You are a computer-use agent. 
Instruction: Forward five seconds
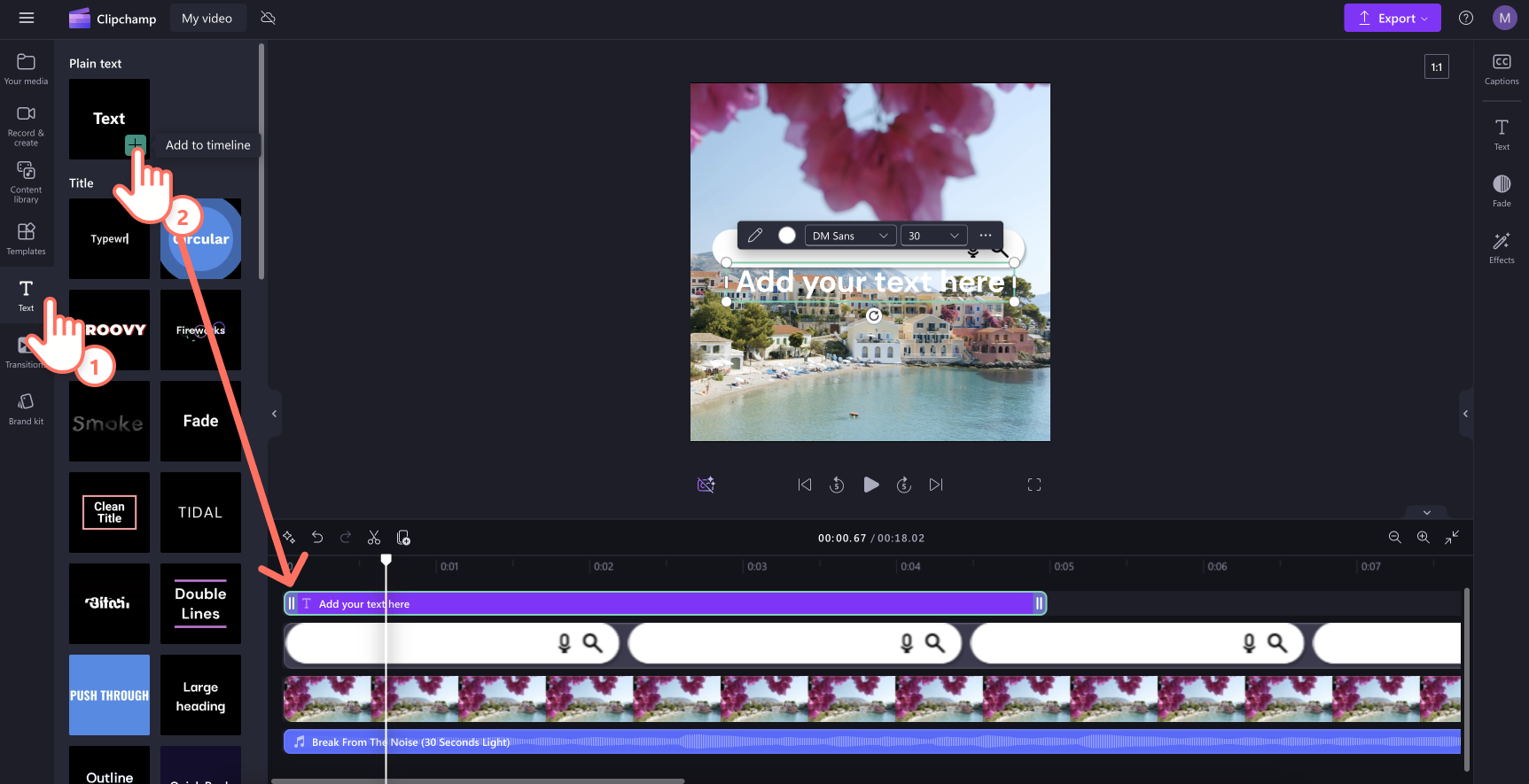point(904,485)
